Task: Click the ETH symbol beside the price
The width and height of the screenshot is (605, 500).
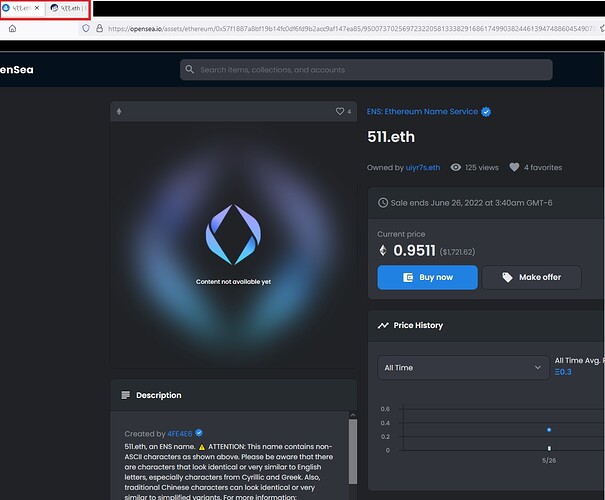Action: pos(383,250)
